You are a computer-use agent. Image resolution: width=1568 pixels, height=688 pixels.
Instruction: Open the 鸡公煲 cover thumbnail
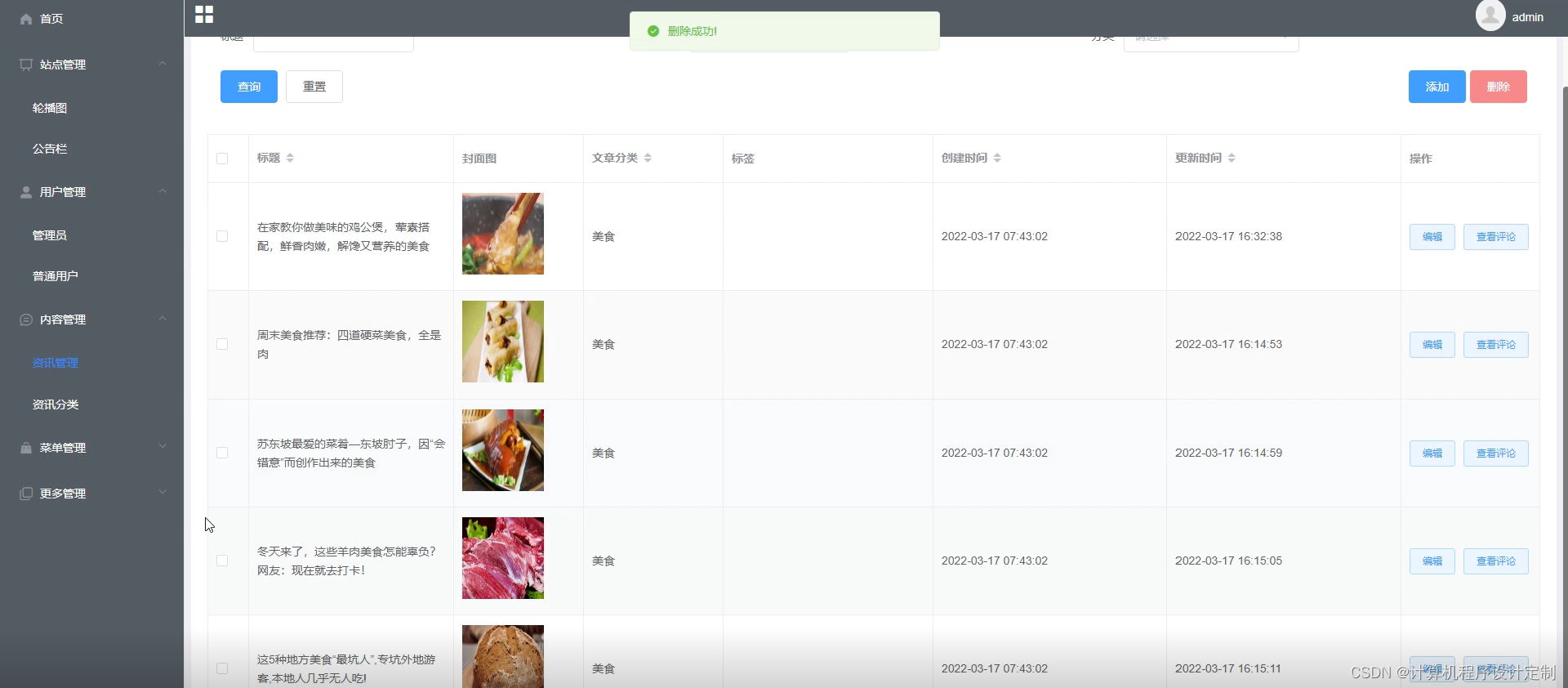pyautogui.click(x=503, y=234)
